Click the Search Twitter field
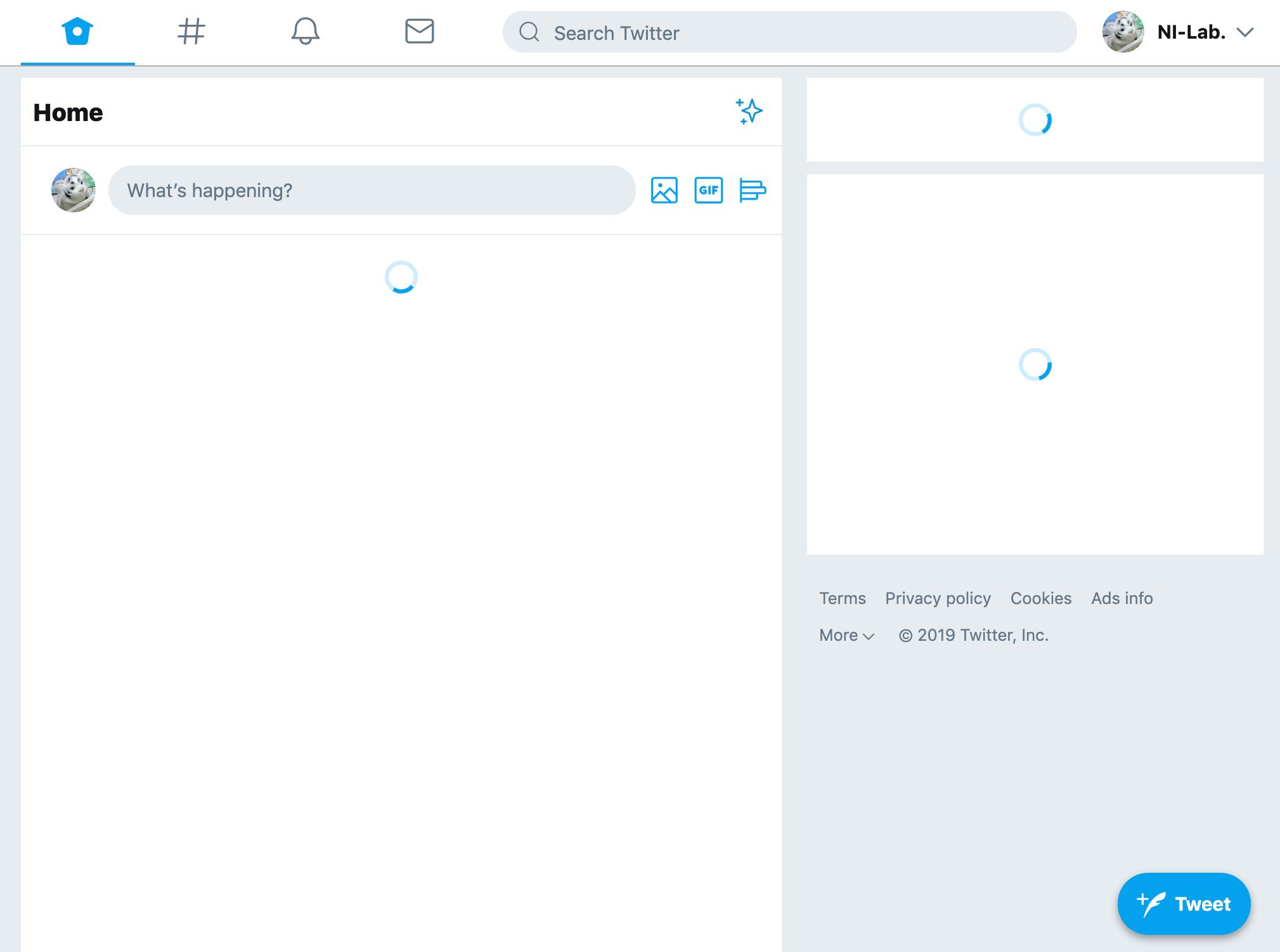1280x952 pixels. pyautogui.click(x=789, y=32)
